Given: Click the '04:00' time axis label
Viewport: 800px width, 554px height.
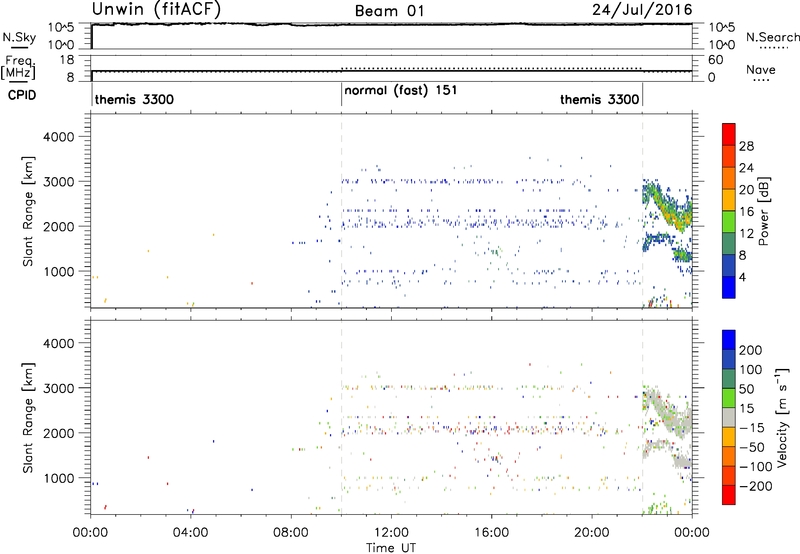Looking at the screenshot, I should click(190, 533).
